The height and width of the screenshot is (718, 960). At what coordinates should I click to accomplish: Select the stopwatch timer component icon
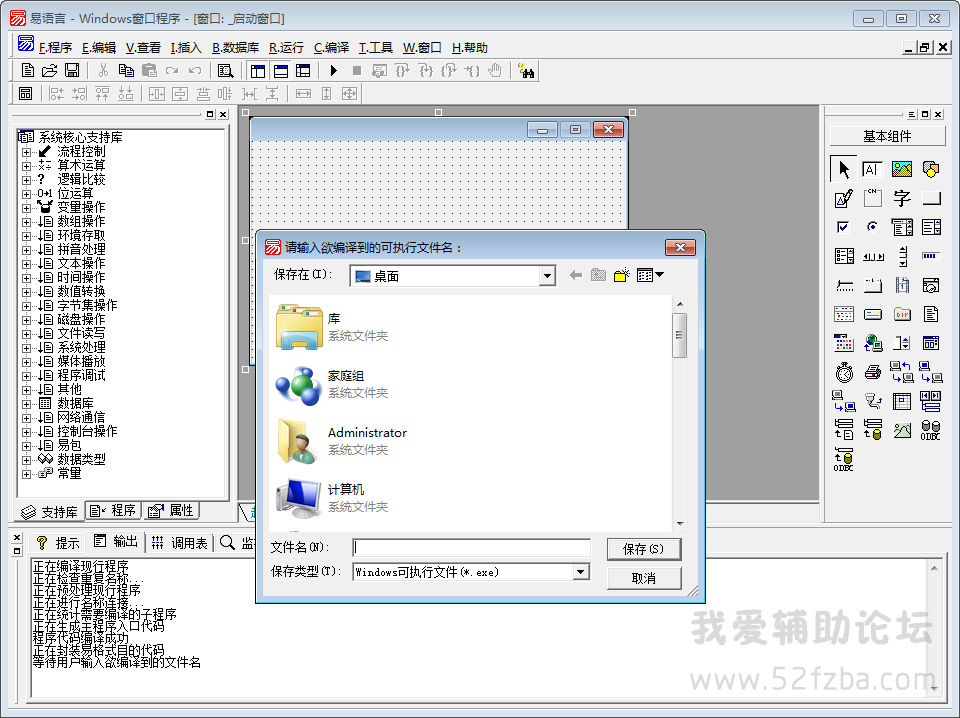[x=844, y=372]
